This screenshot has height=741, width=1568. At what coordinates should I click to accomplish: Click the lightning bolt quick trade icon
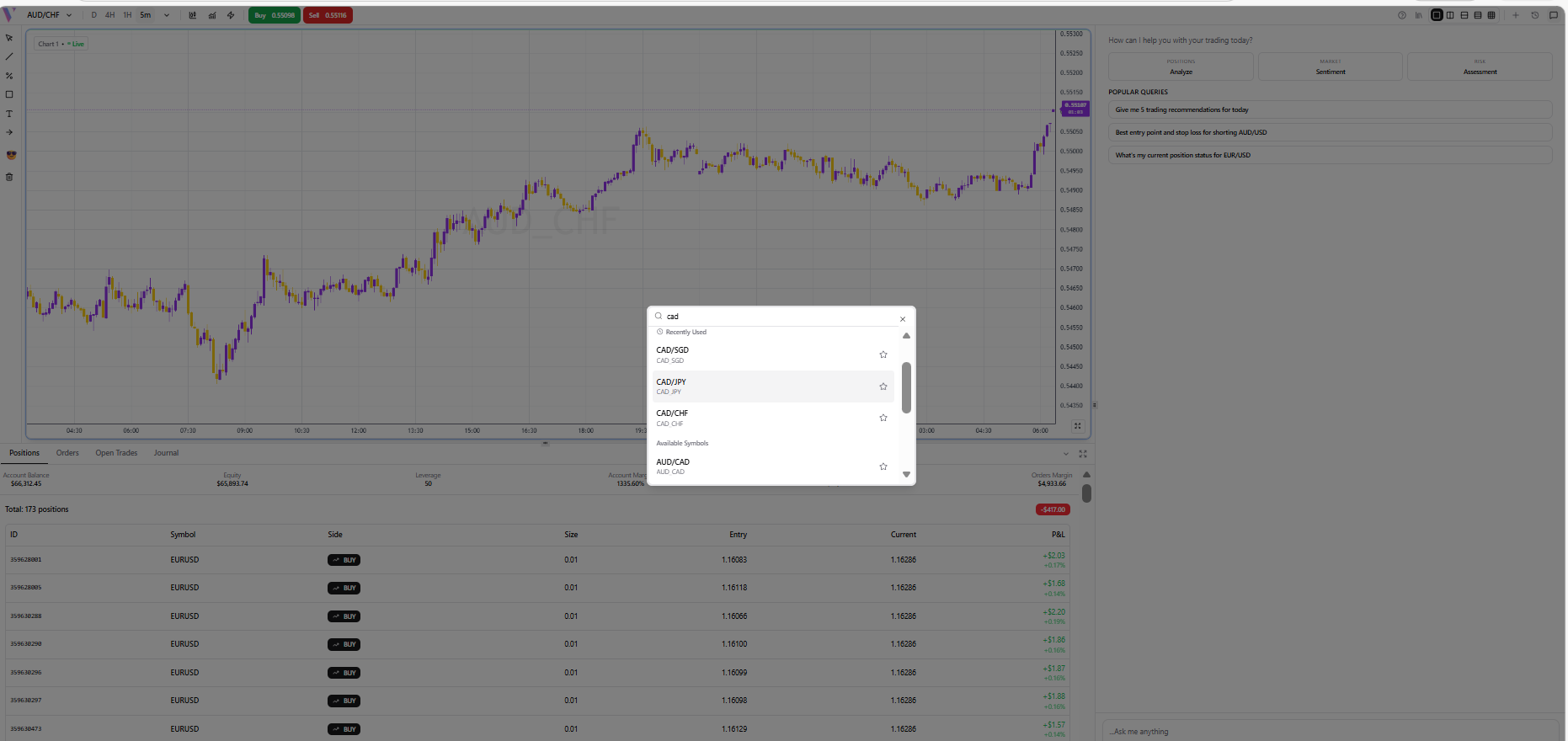(231, 15)
